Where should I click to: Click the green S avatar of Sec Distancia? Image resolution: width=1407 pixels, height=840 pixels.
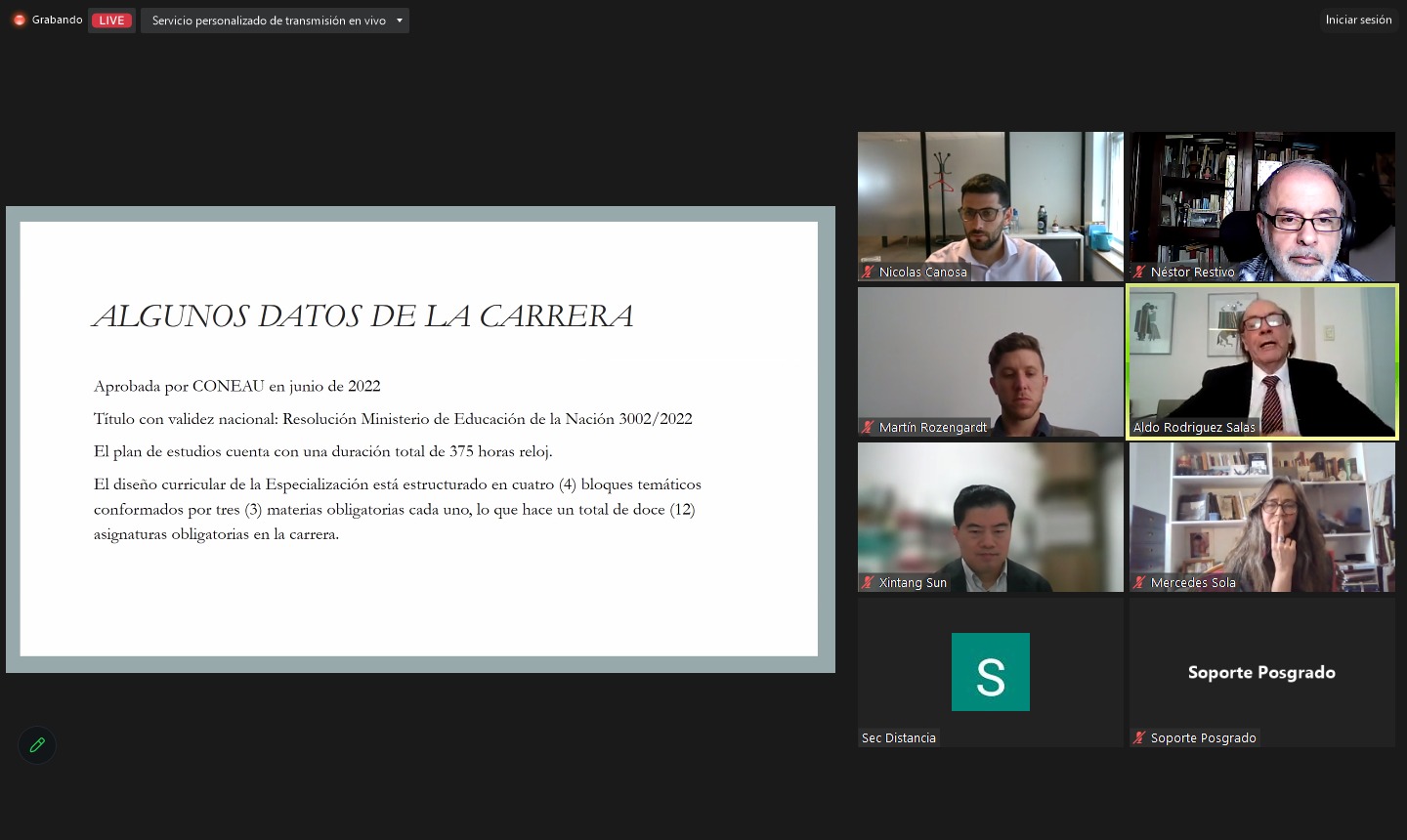tap(991, 672)
